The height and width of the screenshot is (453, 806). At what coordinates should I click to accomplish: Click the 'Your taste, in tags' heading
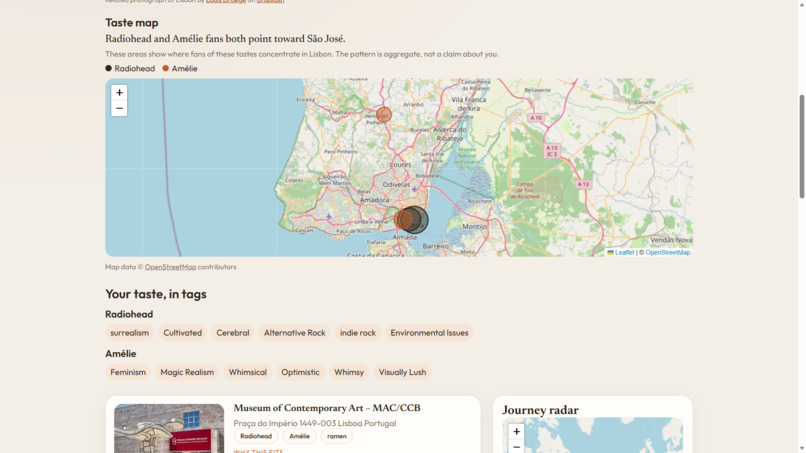(x=156, y=294)
